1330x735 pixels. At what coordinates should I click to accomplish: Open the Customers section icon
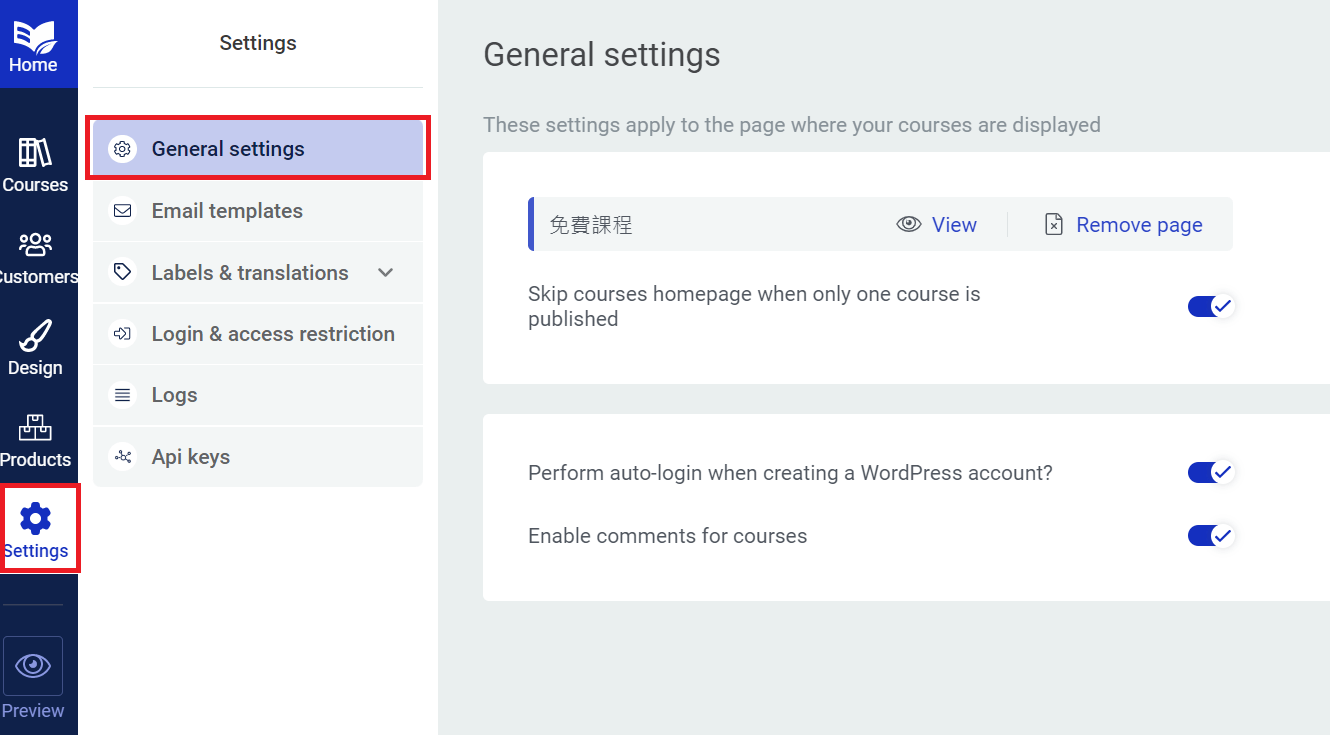click(x=35, y=244)
